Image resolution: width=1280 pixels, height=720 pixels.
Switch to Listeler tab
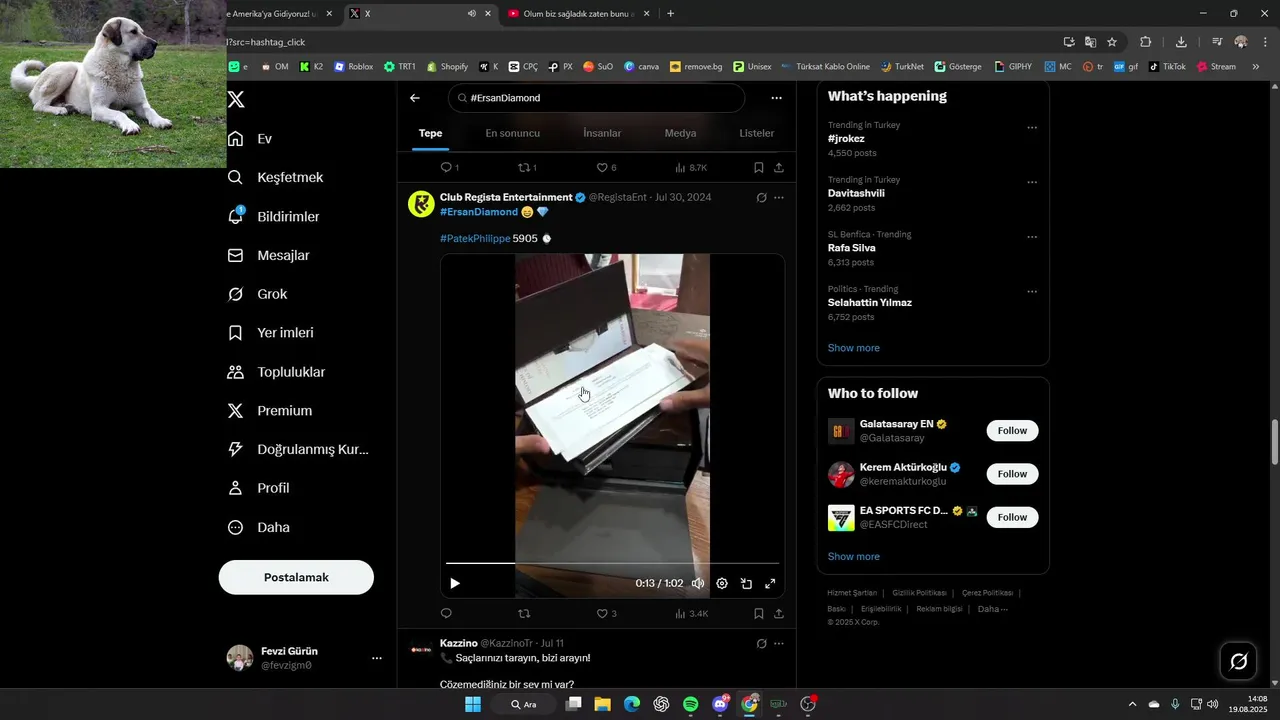click(756, 133)
